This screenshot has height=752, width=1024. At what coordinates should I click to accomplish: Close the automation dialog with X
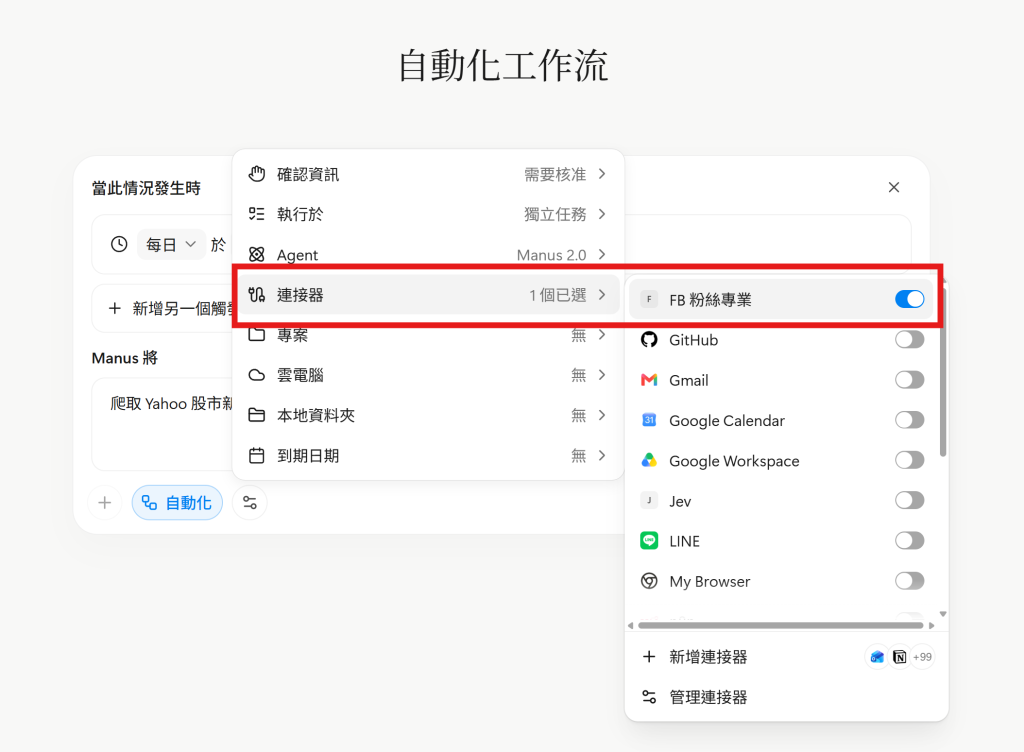pos(894,187)
